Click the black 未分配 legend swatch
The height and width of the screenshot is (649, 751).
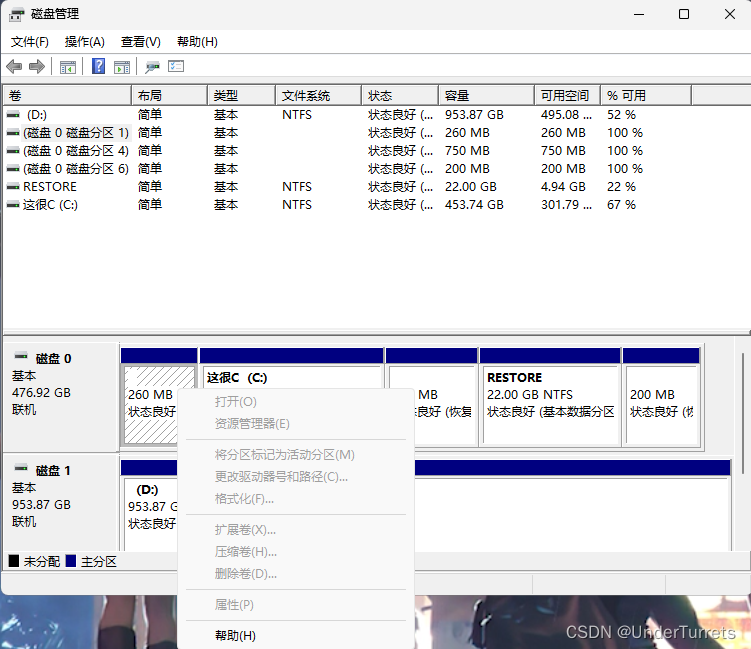tap(14, 561)
